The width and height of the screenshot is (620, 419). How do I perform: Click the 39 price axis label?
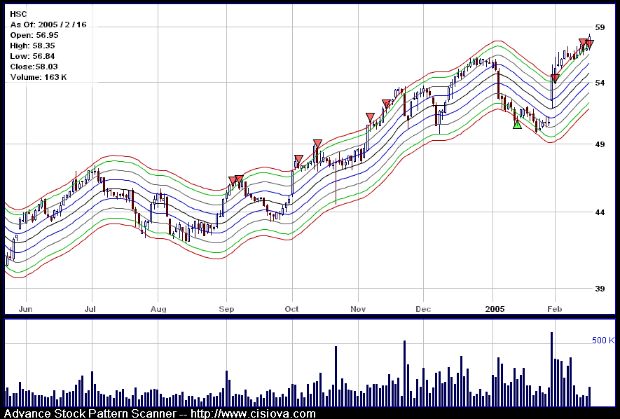(x=600, y=289)
